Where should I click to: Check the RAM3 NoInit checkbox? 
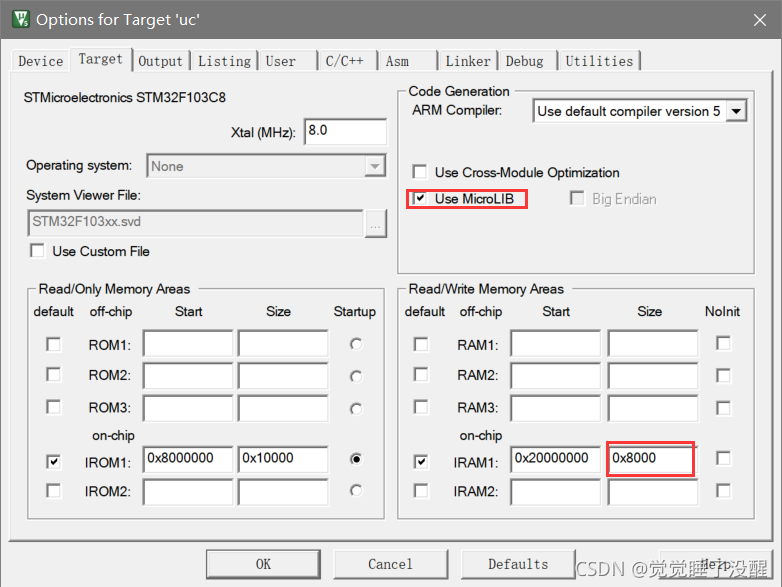(723, 408)
